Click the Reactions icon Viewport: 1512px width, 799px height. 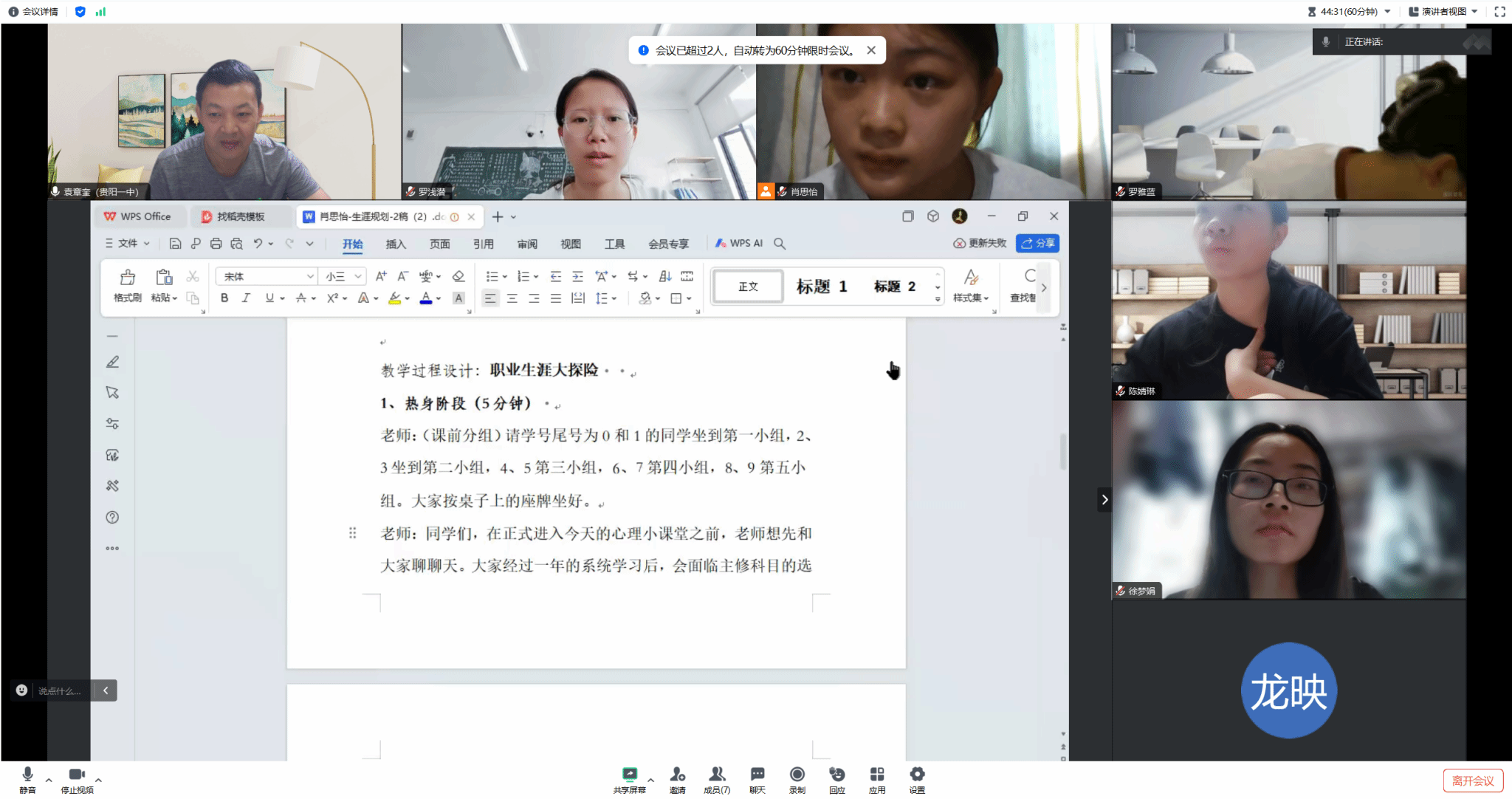click(x=836, y=775)
